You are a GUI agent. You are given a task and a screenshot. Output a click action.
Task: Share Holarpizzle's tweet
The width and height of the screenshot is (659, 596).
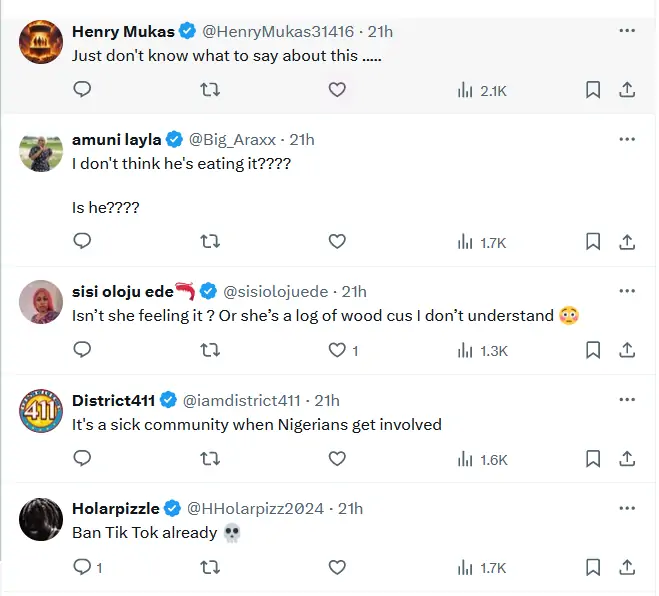(628, 567)
